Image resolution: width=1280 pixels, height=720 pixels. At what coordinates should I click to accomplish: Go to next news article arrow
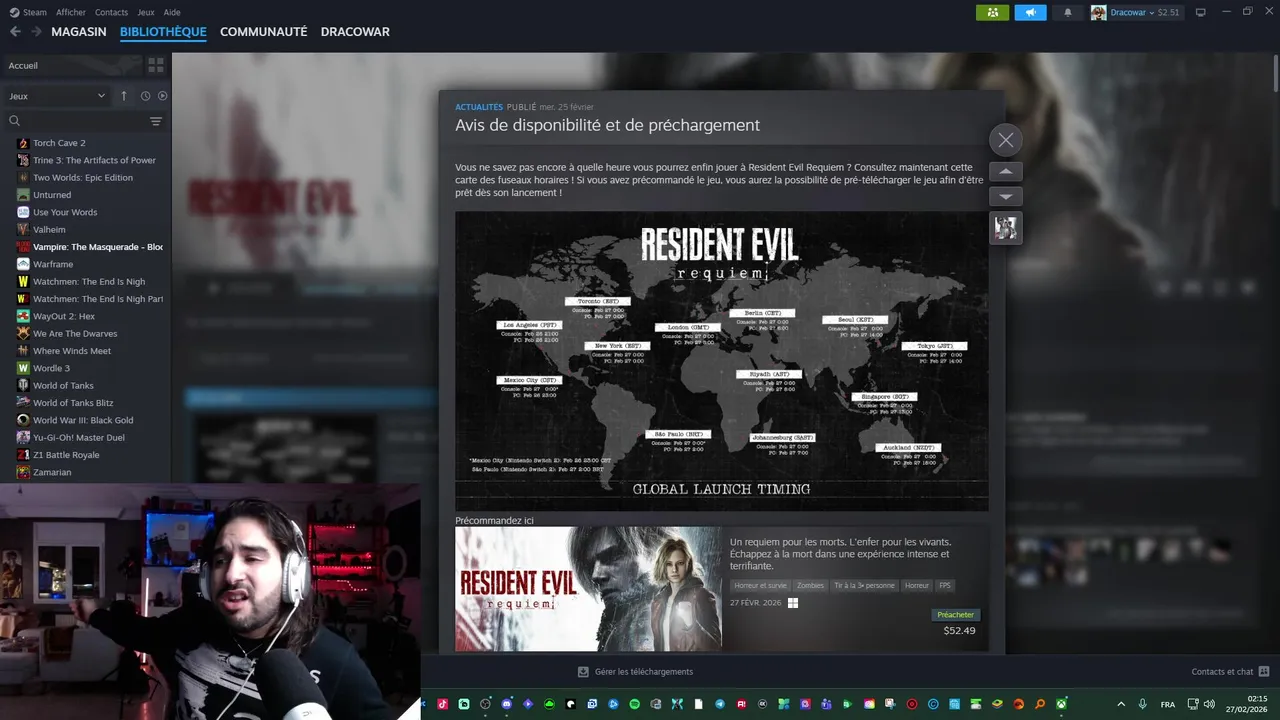(1006, 197)
